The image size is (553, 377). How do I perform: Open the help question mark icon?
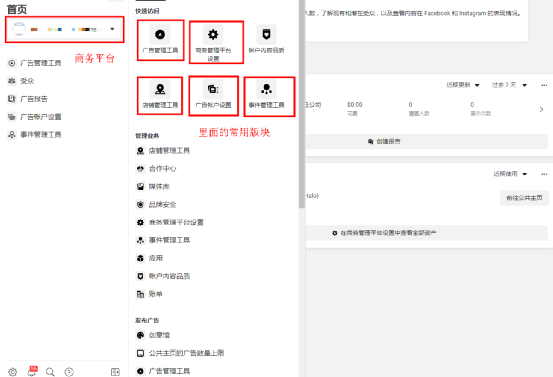coord(69,372)
